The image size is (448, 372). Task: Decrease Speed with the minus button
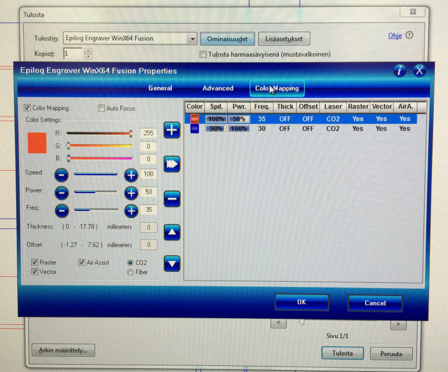[61, 175]
